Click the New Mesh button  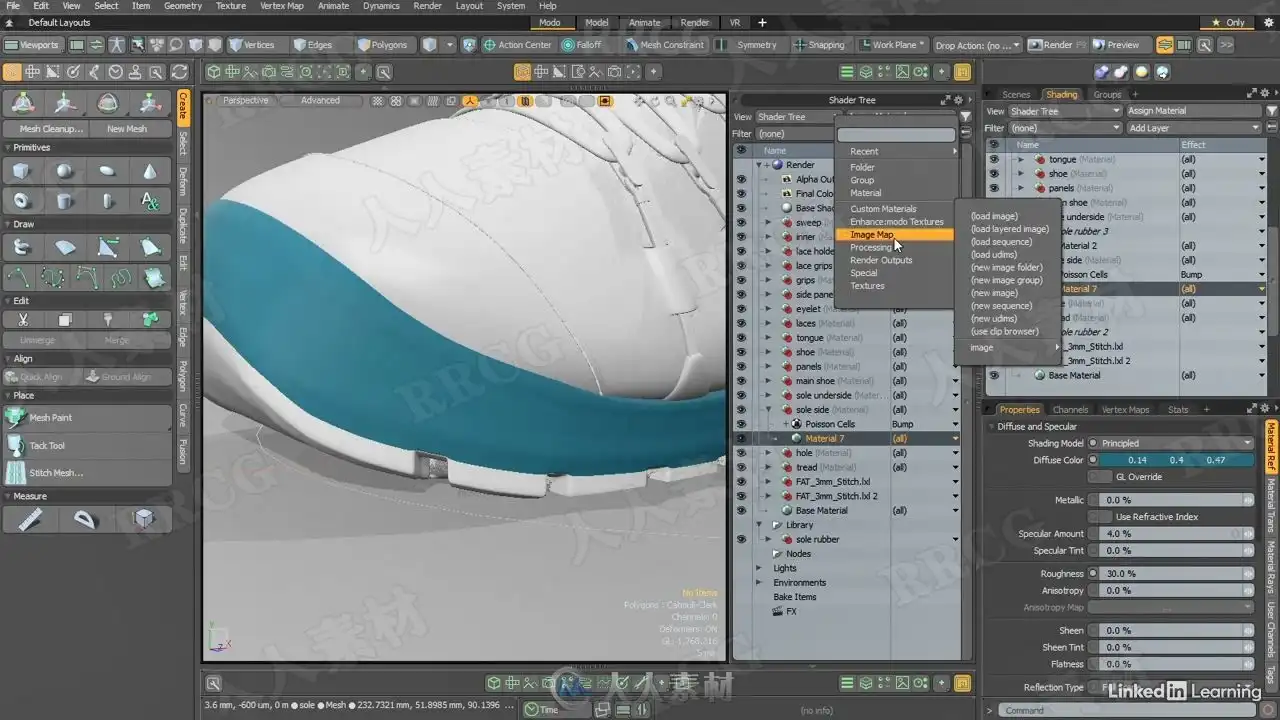(x=127, y=129)
